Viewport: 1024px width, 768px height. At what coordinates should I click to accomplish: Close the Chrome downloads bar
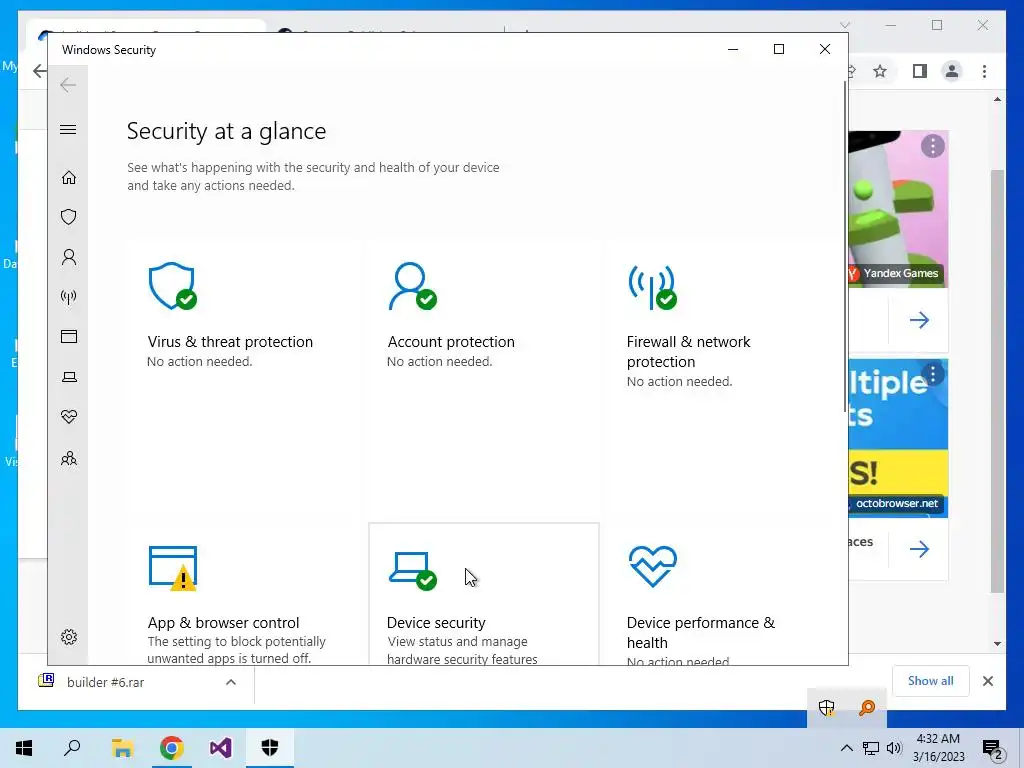[x=987, y=681]
